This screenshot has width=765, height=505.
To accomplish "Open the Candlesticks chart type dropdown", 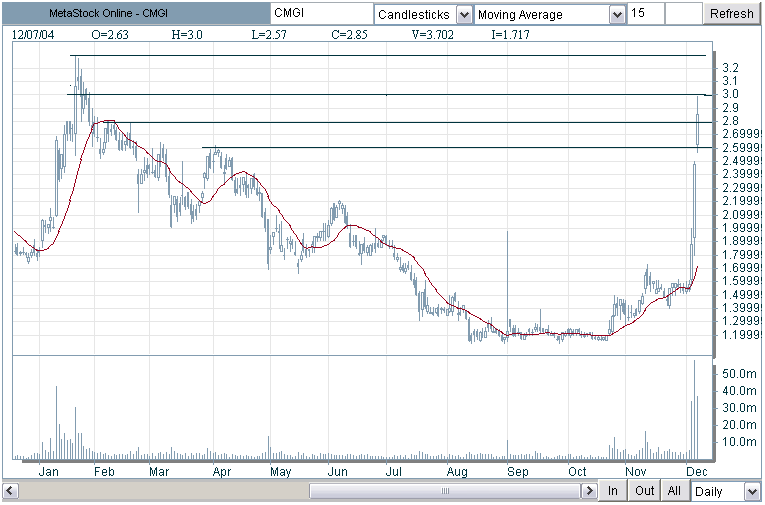I will click(464, 15).
